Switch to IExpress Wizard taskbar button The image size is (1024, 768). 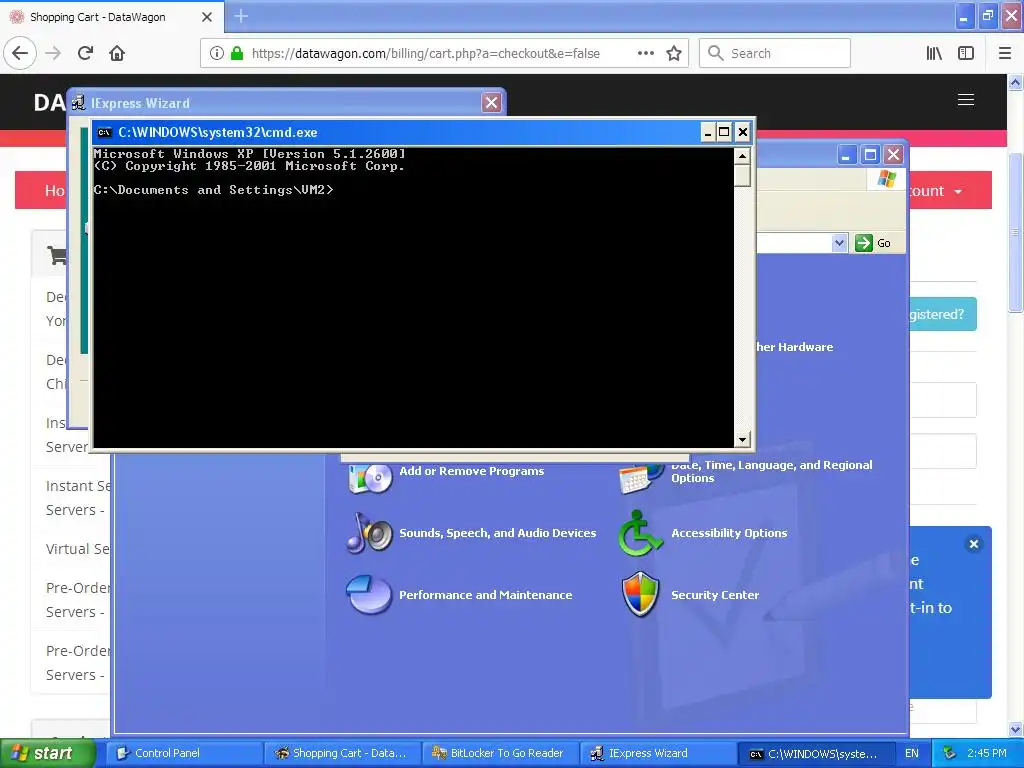click(658, 753)
